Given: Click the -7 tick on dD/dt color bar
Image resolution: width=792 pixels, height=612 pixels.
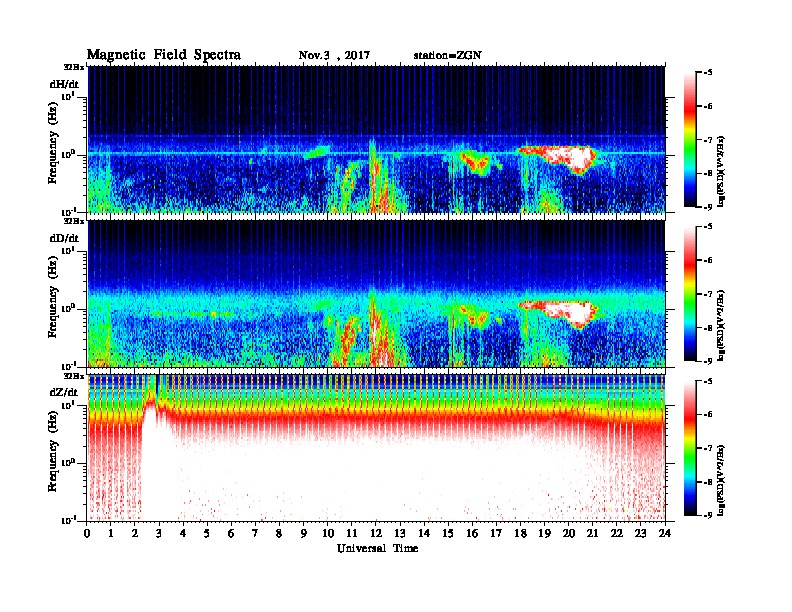Looking at the screenshot, I should (708, 294).
